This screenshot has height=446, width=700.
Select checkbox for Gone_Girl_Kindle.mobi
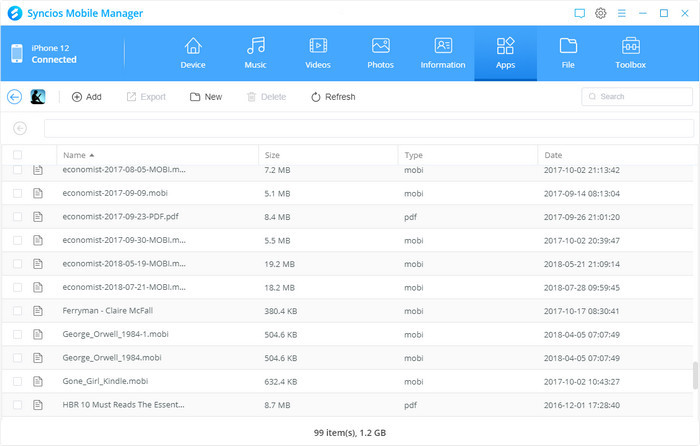click(x=17, y=381)
